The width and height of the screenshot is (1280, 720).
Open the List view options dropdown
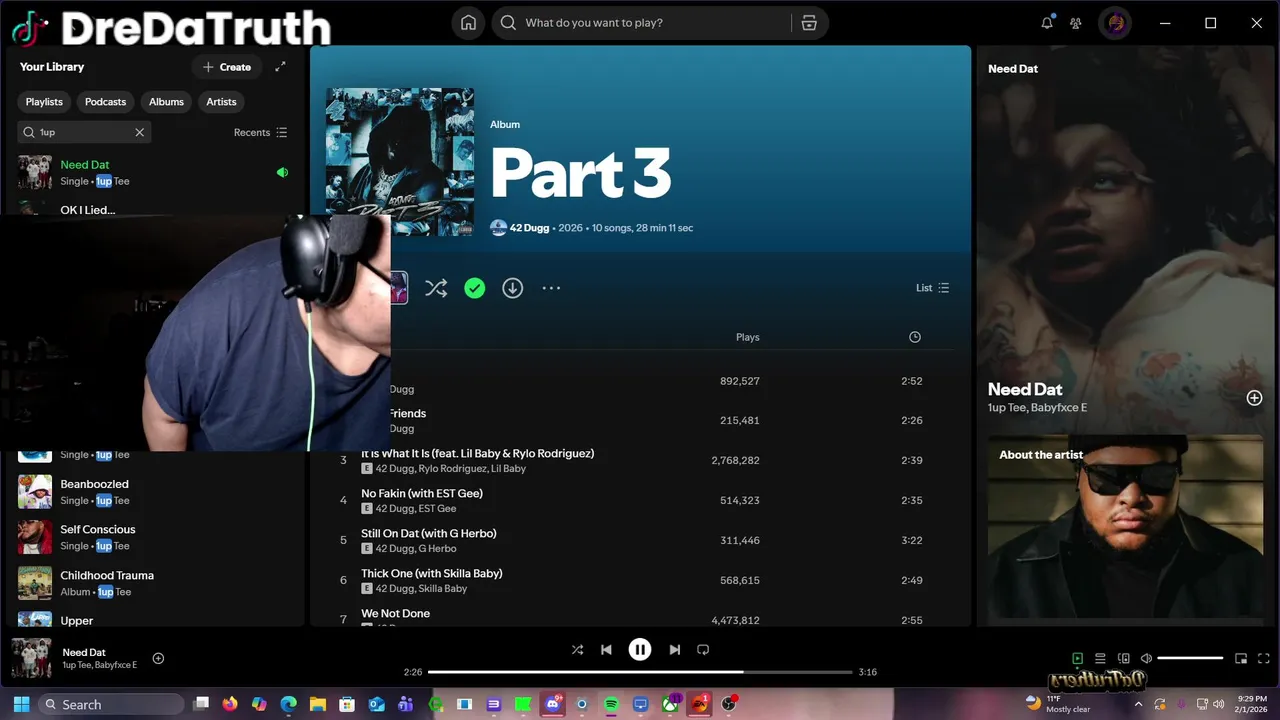(x=932, y=288)
